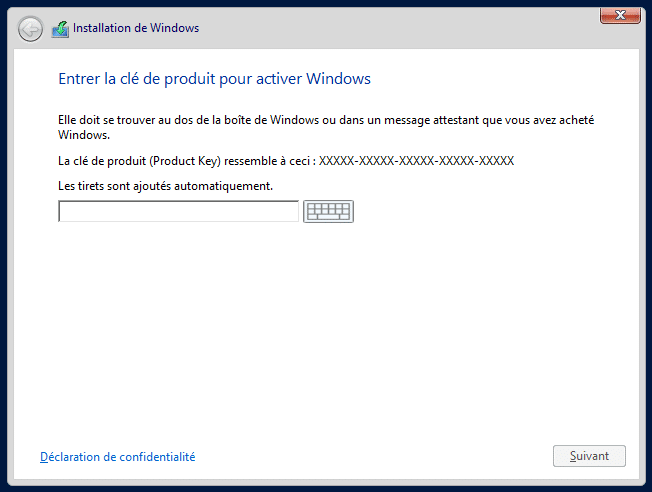Image resolution: width=652 pixels, height=492 pixels.
Task: Click the Suivant button
Action: 589,456
